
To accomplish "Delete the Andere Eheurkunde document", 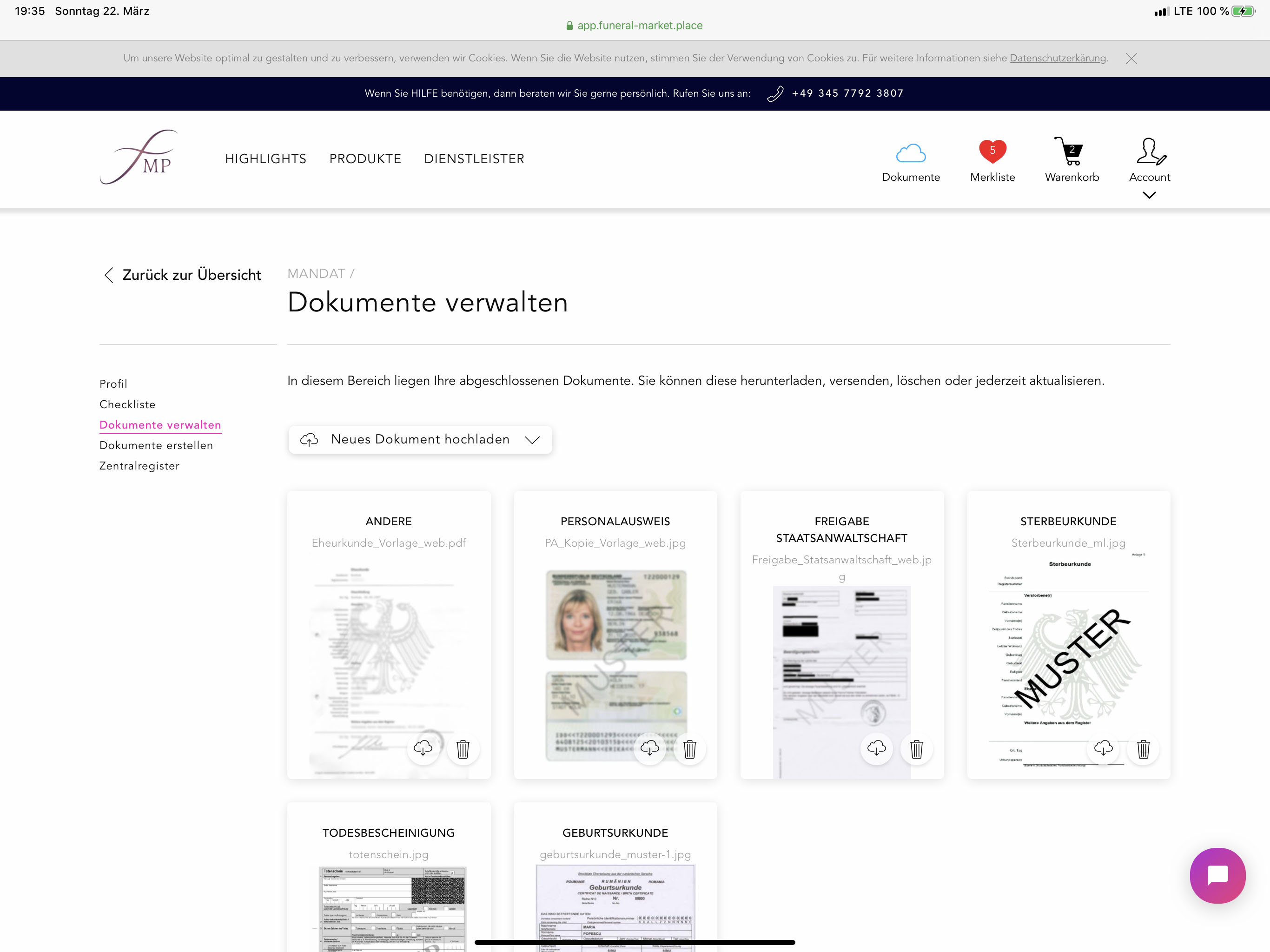I will pos(463,748).
